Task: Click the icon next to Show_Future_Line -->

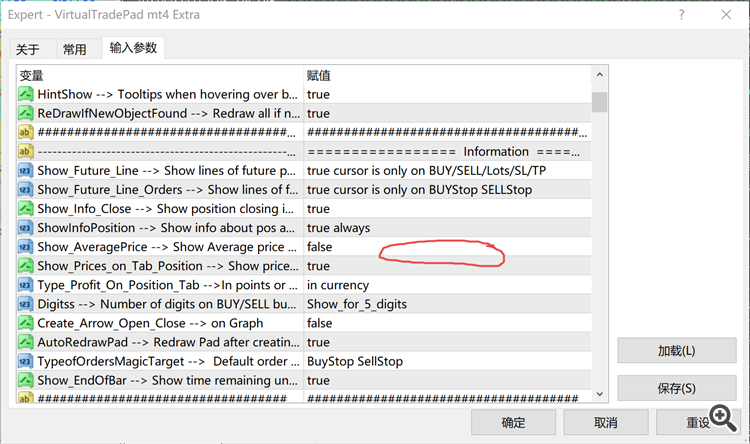Action: [x=25, y=171]
